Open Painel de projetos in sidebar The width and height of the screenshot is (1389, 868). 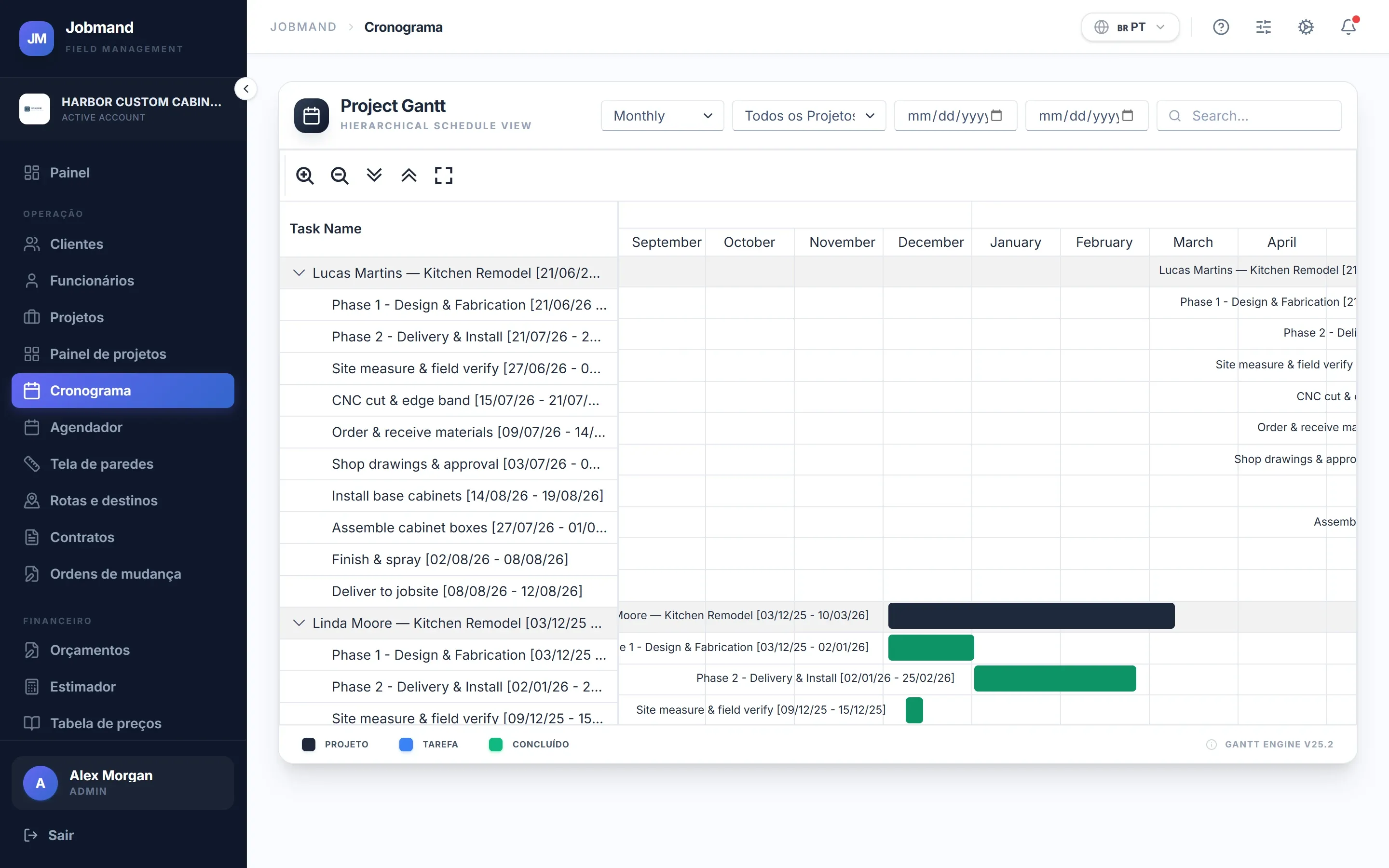pos(123,354)
